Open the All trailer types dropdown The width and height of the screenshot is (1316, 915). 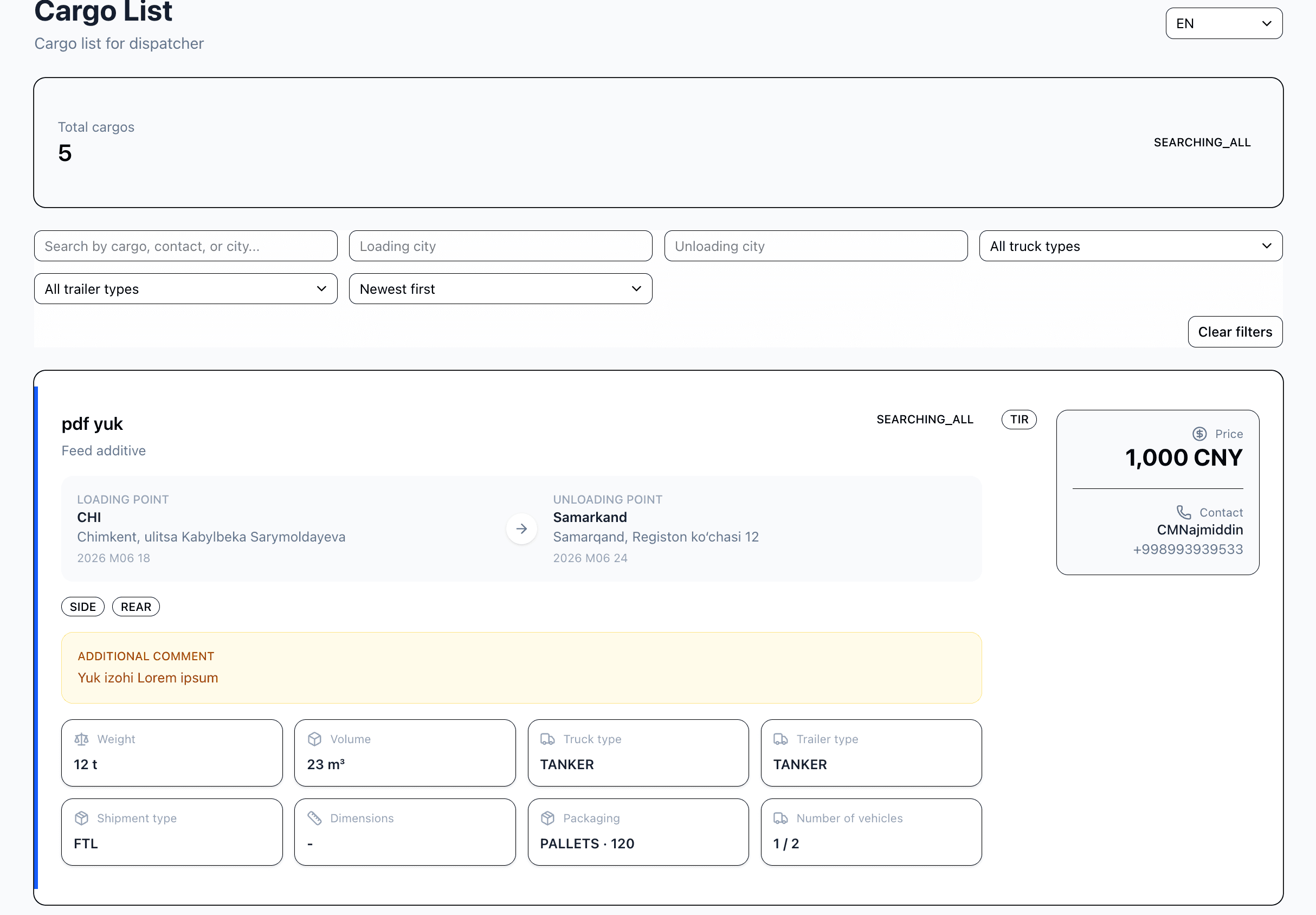186,289
